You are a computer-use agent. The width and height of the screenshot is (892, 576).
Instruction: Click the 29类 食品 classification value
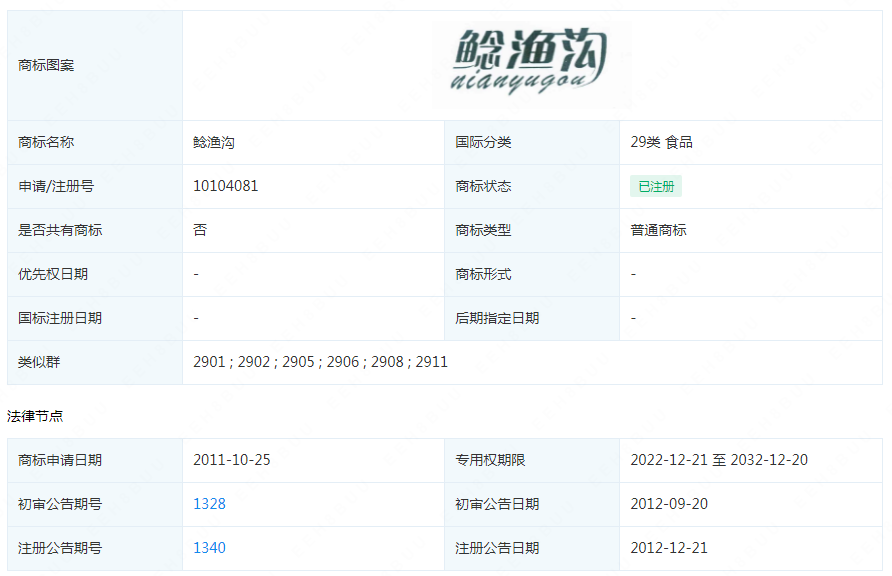click(x=661, y=142)
